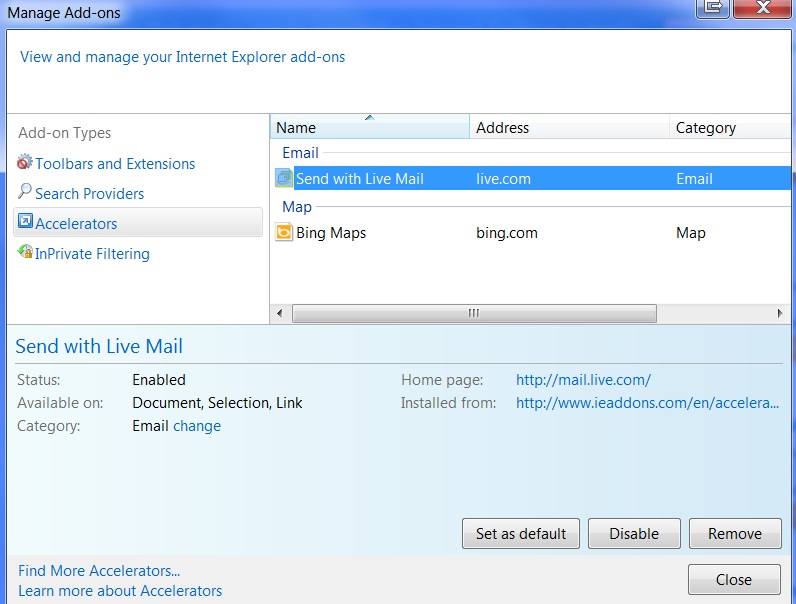Image resolution: width=796 pixels, height=604 pixels.
Task: Click Set as default button
Action: [520, 533]
